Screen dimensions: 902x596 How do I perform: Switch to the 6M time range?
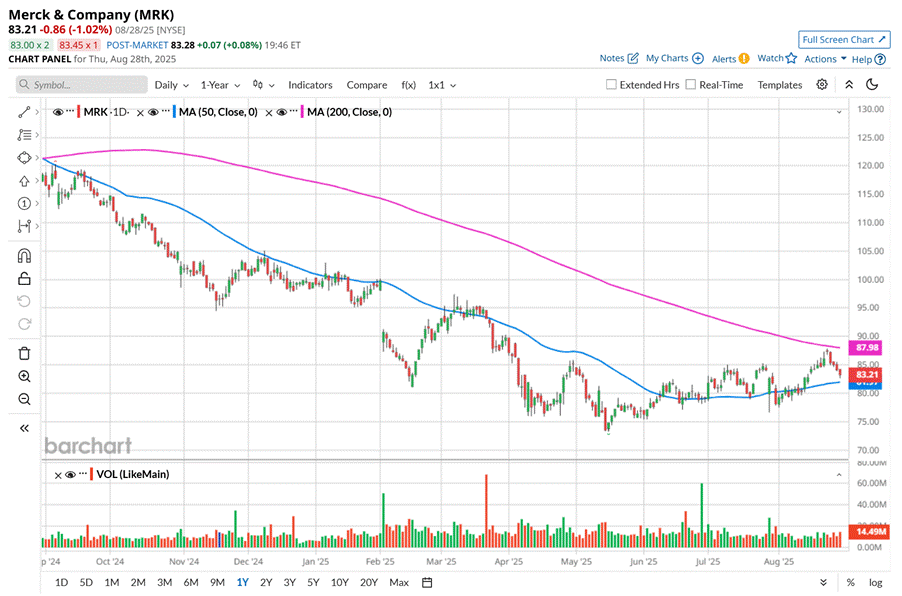(191, 582)
